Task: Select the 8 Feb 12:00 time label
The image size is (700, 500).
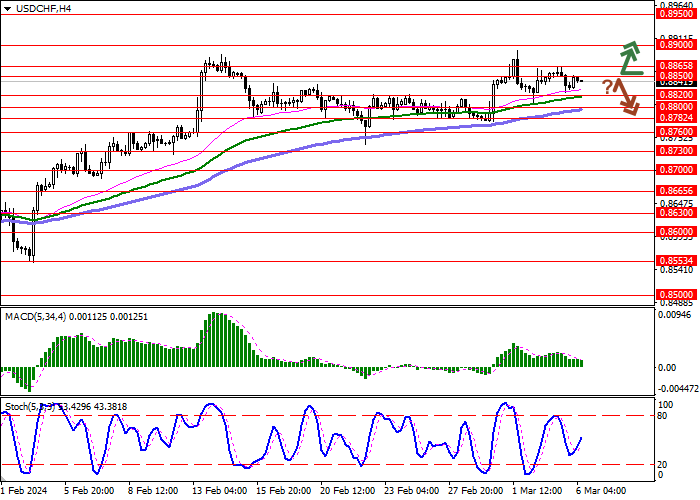Action: (153, 491)
